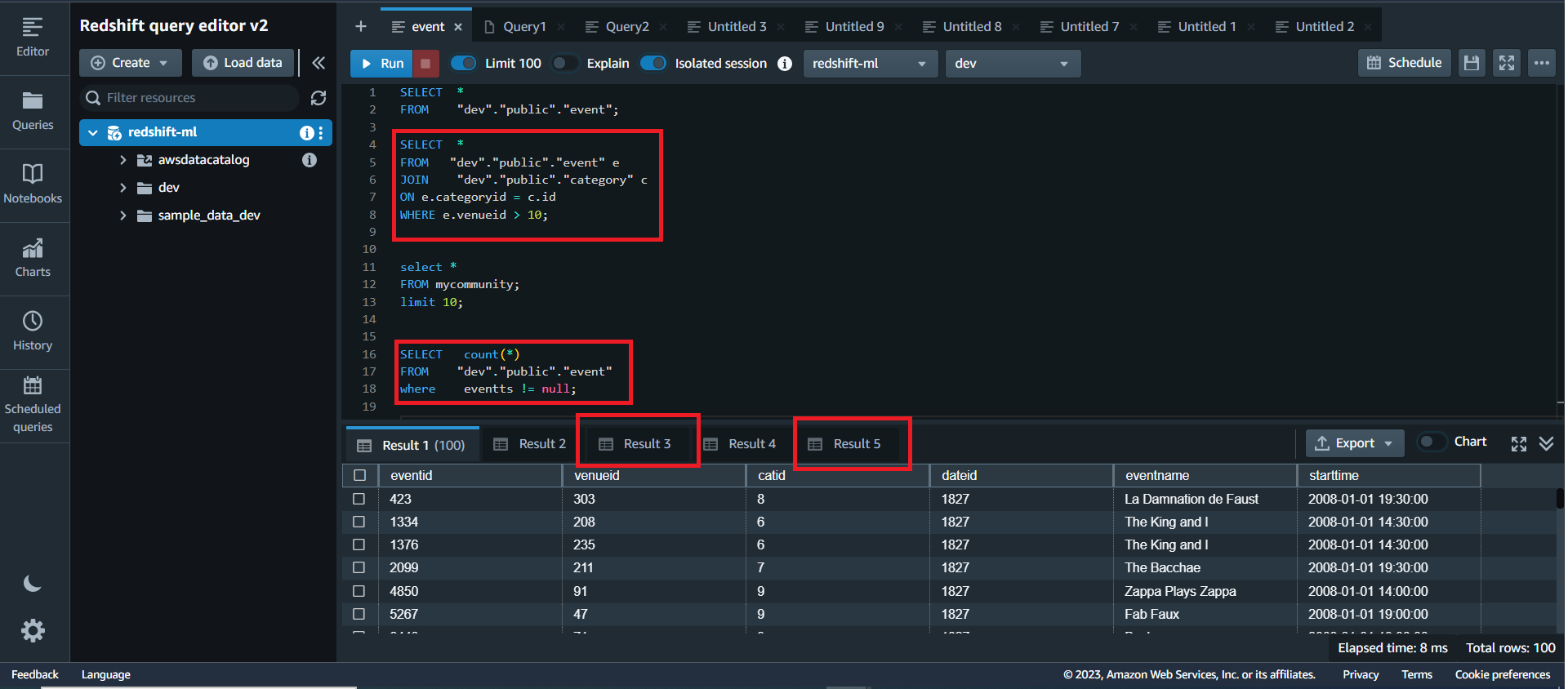Check the row for eventid 5267
1568x689 pixels.
coord(359,614)
